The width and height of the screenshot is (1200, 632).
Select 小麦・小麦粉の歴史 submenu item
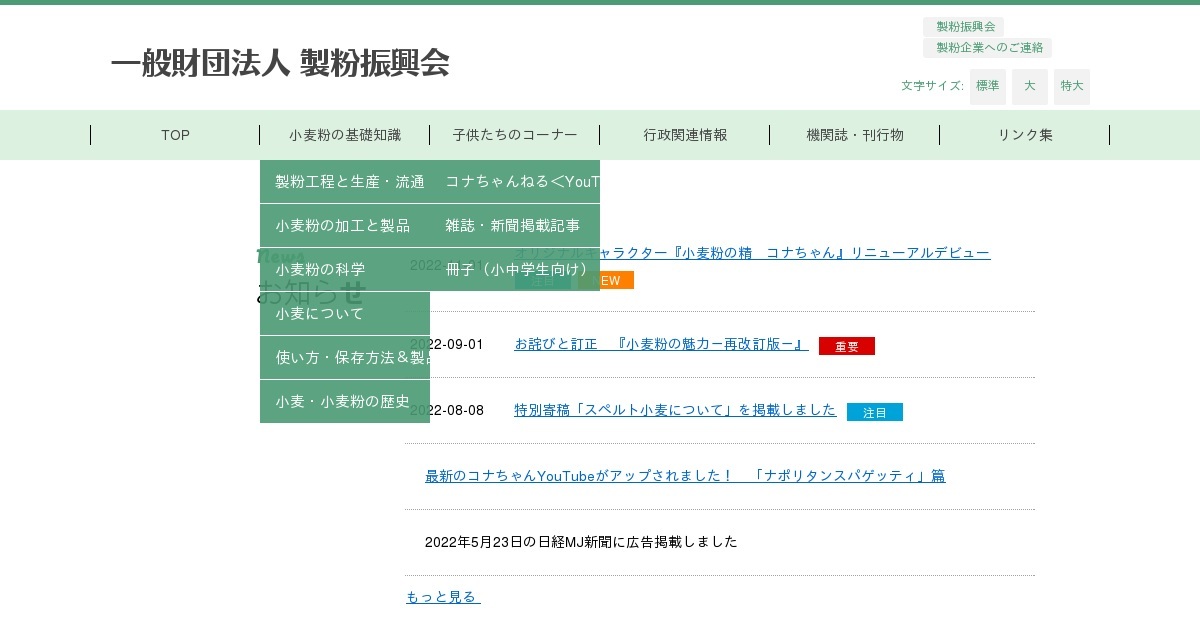(x=345, y=402)
